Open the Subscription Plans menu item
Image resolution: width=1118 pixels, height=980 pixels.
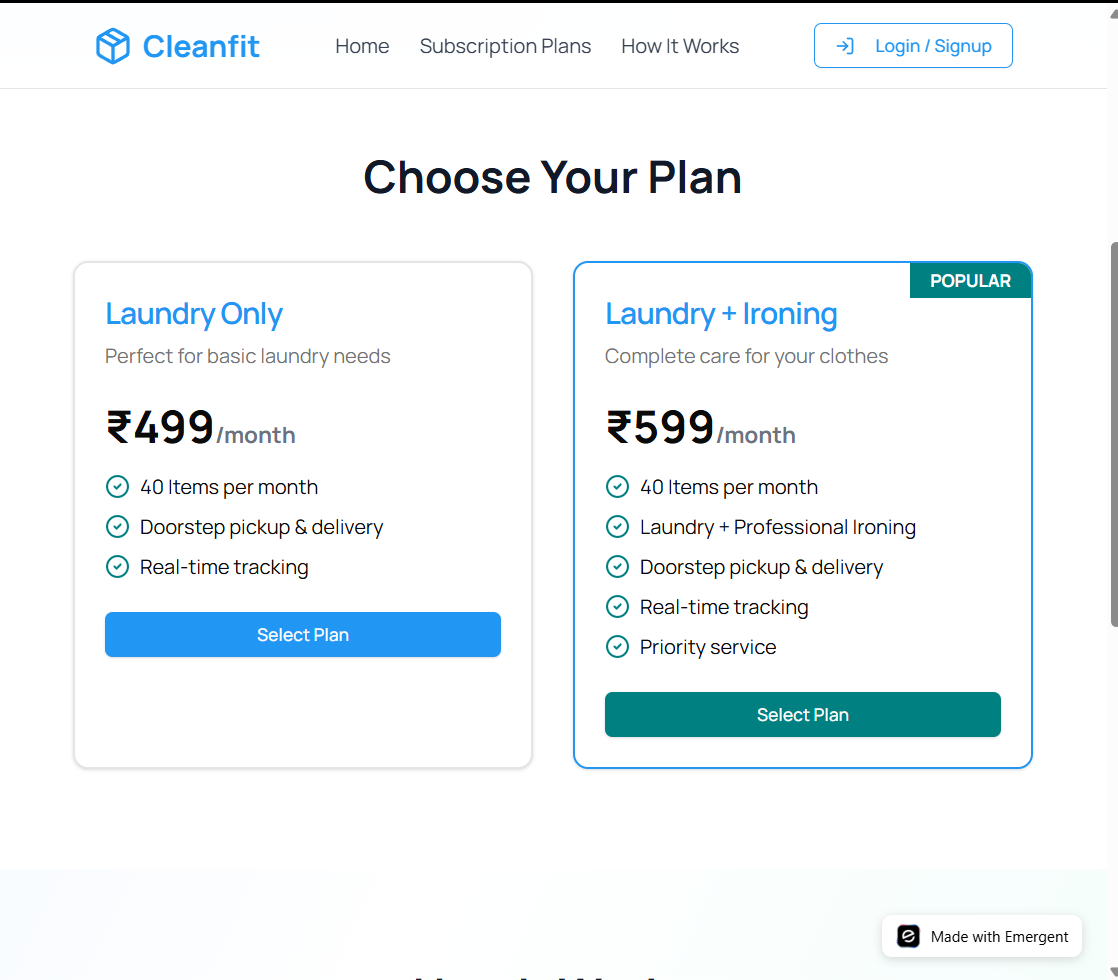505,46
